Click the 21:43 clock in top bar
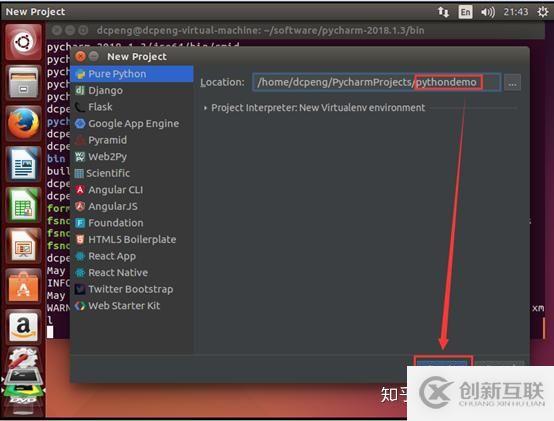 (x=516, y=12)
